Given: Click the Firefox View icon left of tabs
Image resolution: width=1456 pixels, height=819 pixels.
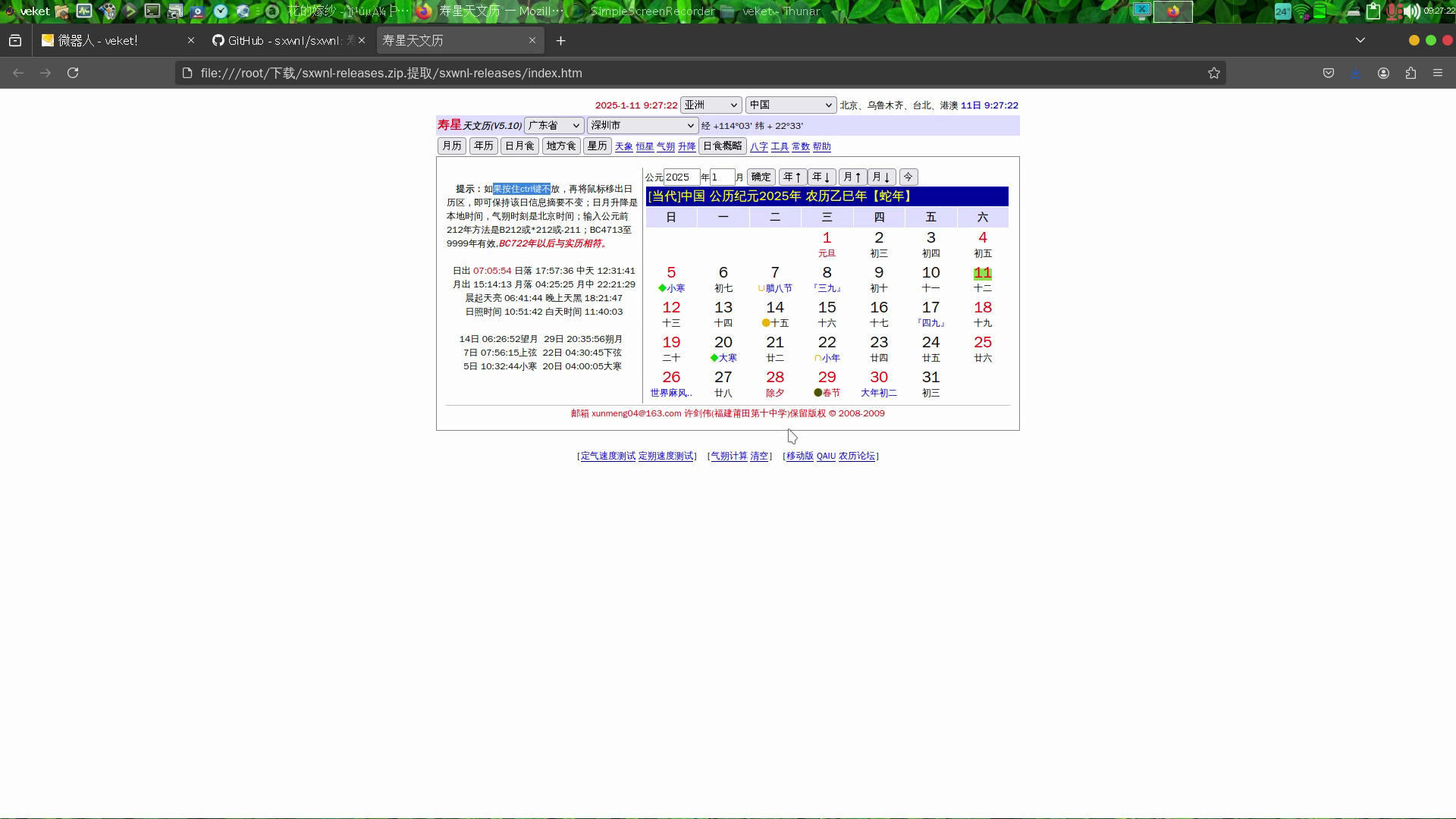Looking at the screenshot, I should coord(15,41).
